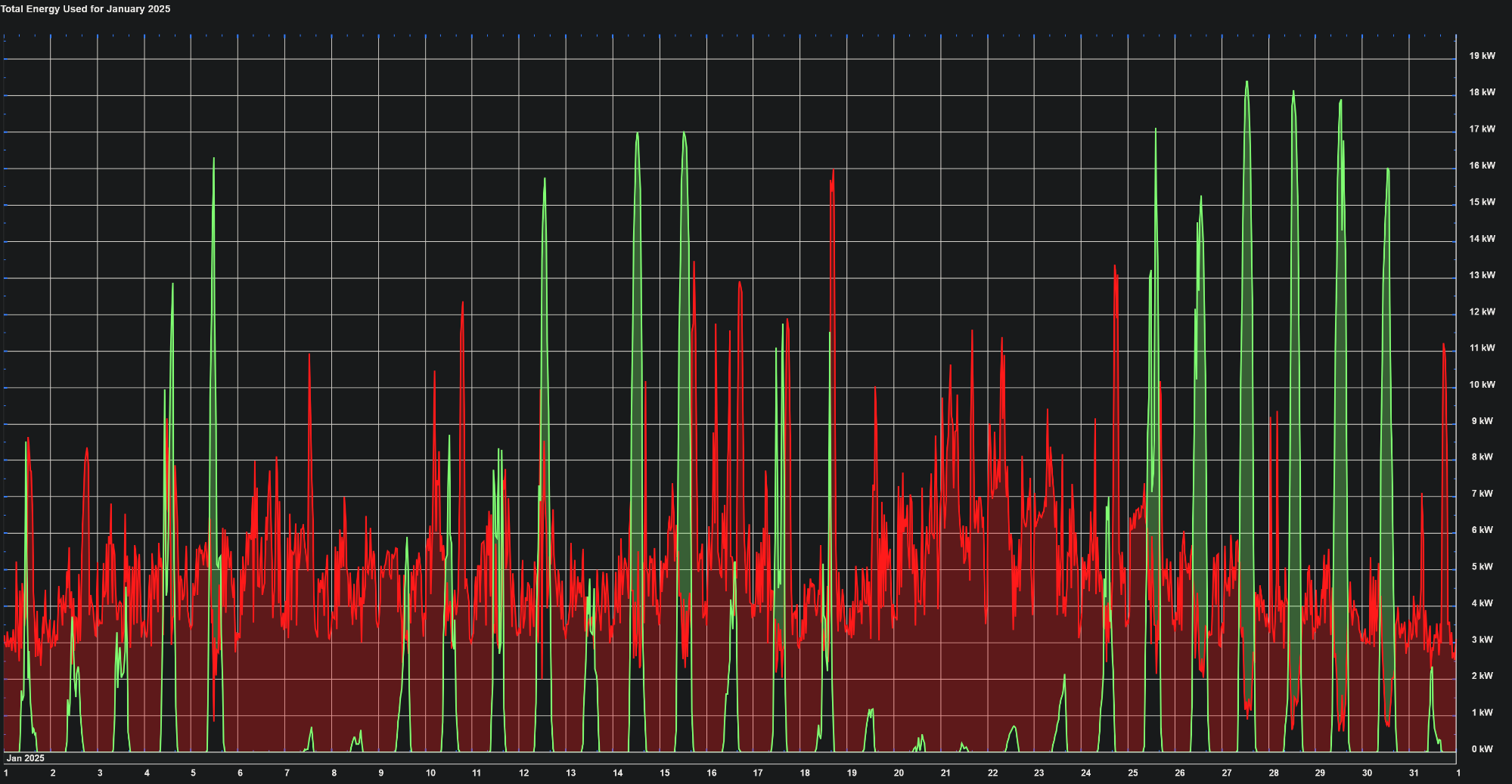Viewport: 1512px width, 784px height.
Task: Select day 25 on the date axis
Action: (1133, 773)
